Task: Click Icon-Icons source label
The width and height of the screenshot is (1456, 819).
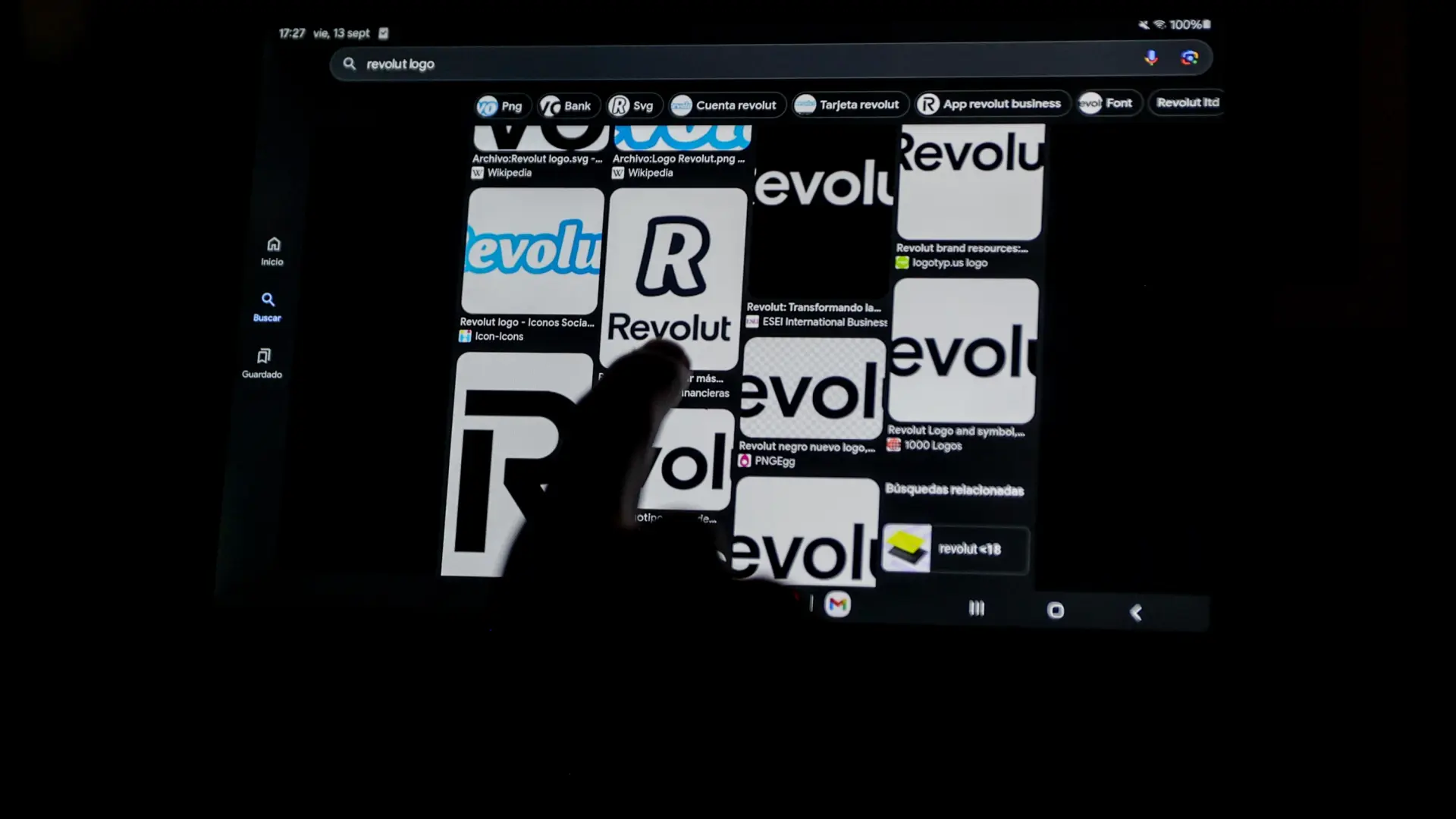Action: point(491,336)
